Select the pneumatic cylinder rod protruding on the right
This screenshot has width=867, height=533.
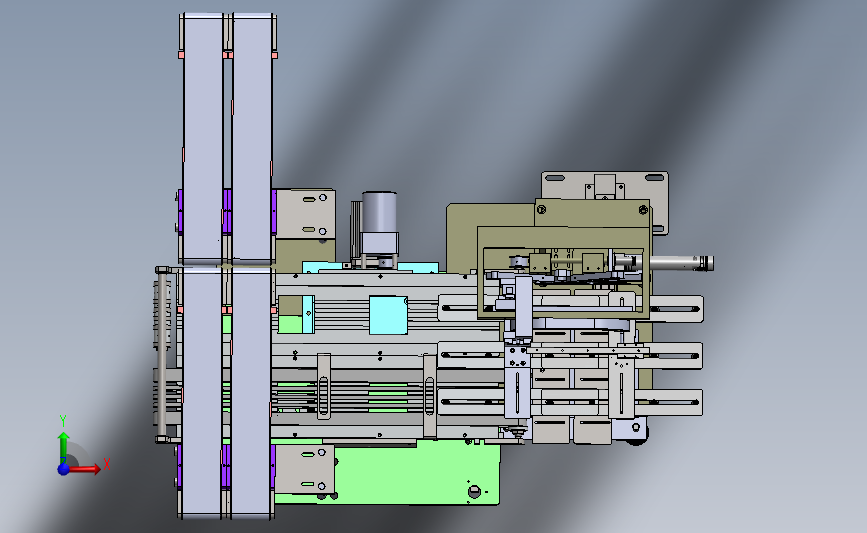point(681,263)
